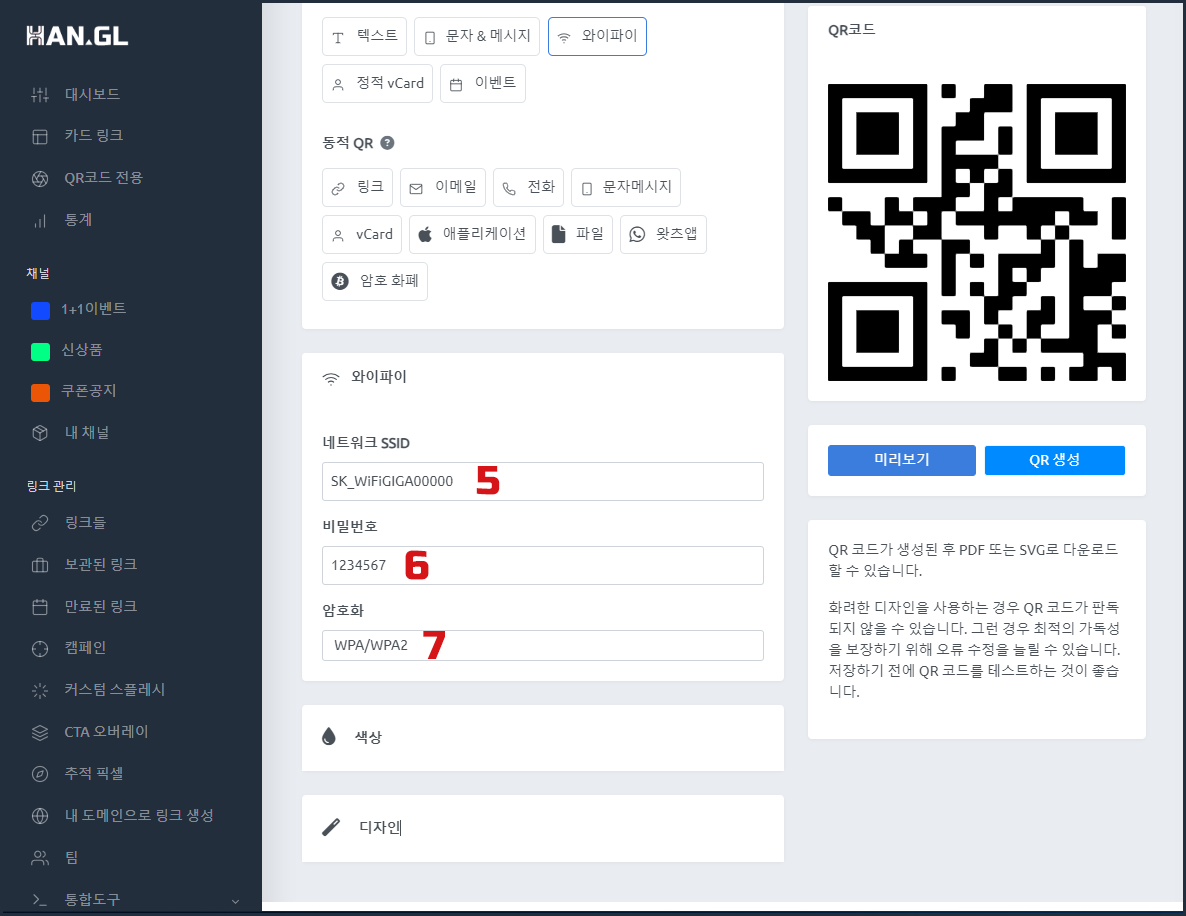Choose the dynamic 링크 QR type
The height and width of the screenshot is (916, 1186).
(x=357, y=187)
